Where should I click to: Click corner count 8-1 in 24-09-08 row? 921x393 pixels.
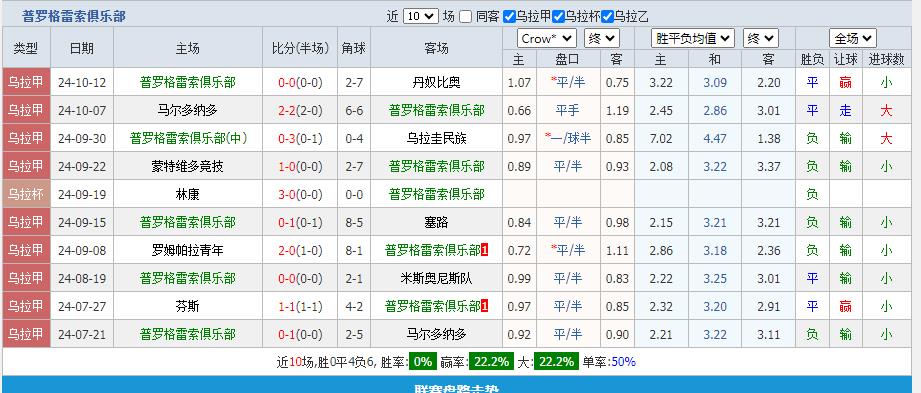(x=354, y=250)
